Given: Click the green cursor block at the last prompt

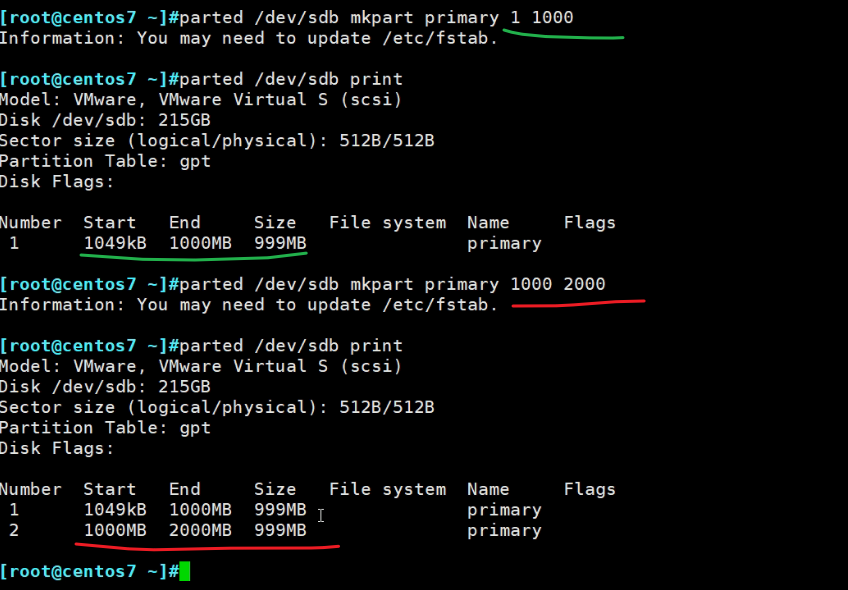Looking at the screenshot, I should tap(184, 572).
